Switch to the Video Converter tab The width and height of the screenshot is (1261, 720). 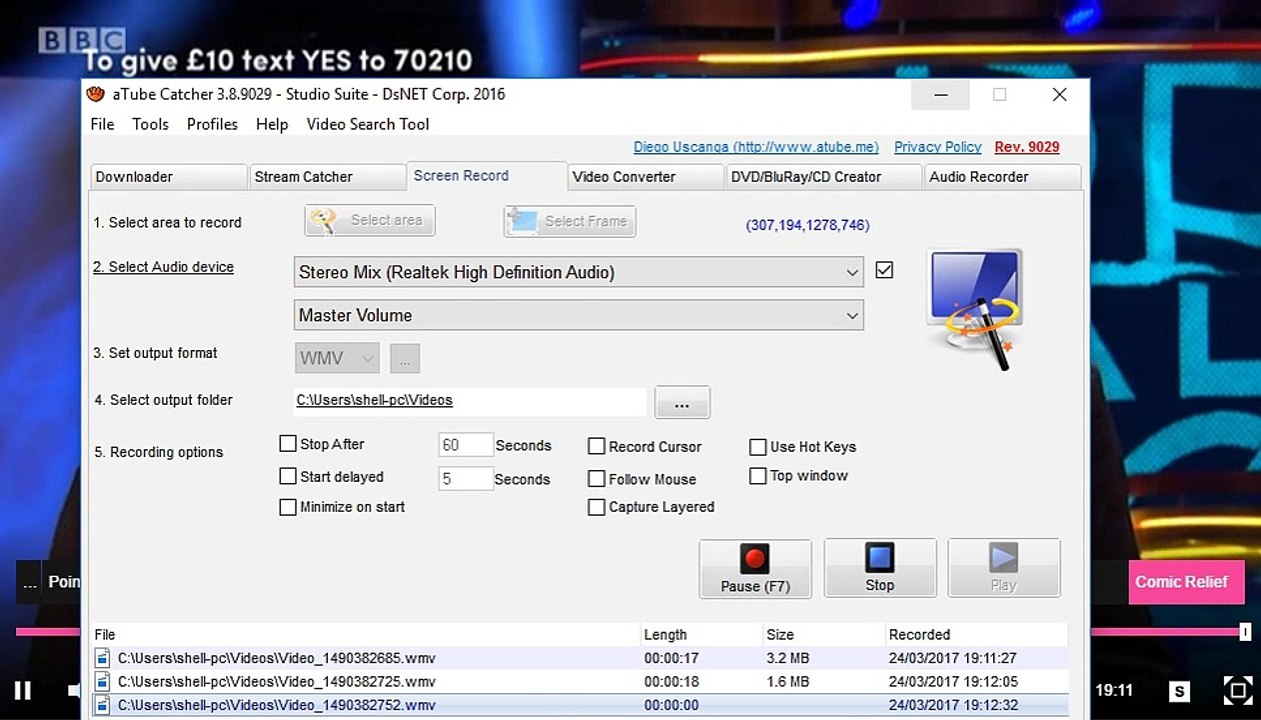tap(646, 177)
